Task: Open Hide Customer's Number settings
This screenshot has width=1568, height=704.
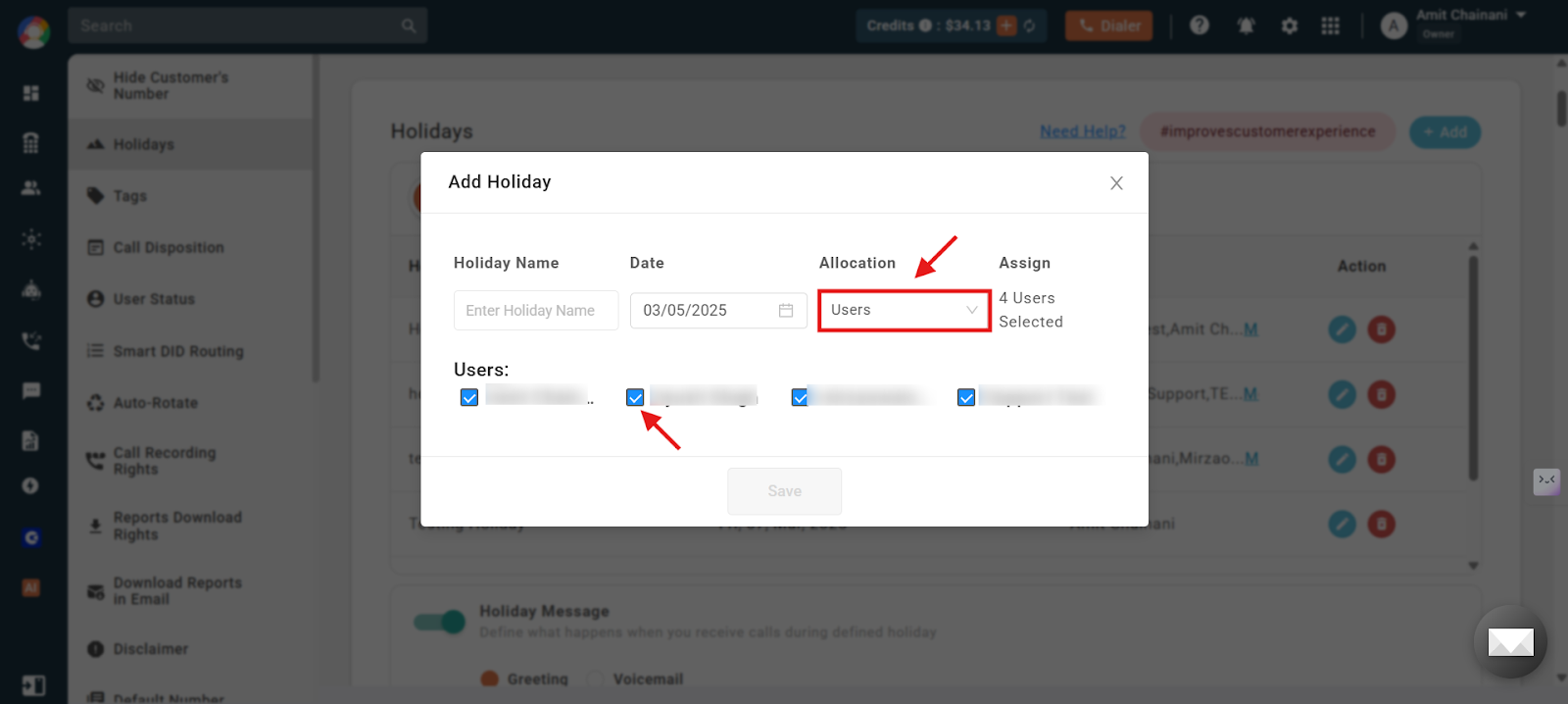Action: 191,85
